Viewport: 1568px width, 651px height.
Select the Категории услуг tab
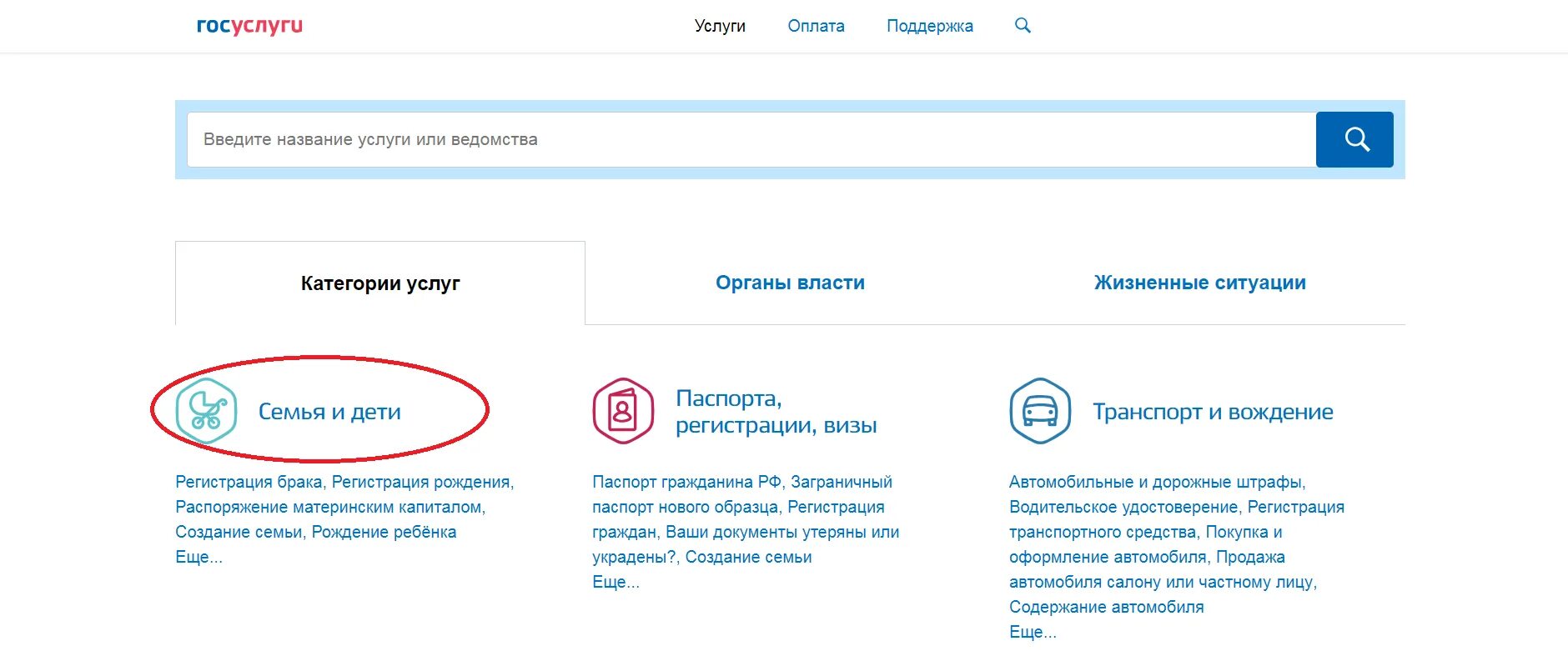coord(380,283)
